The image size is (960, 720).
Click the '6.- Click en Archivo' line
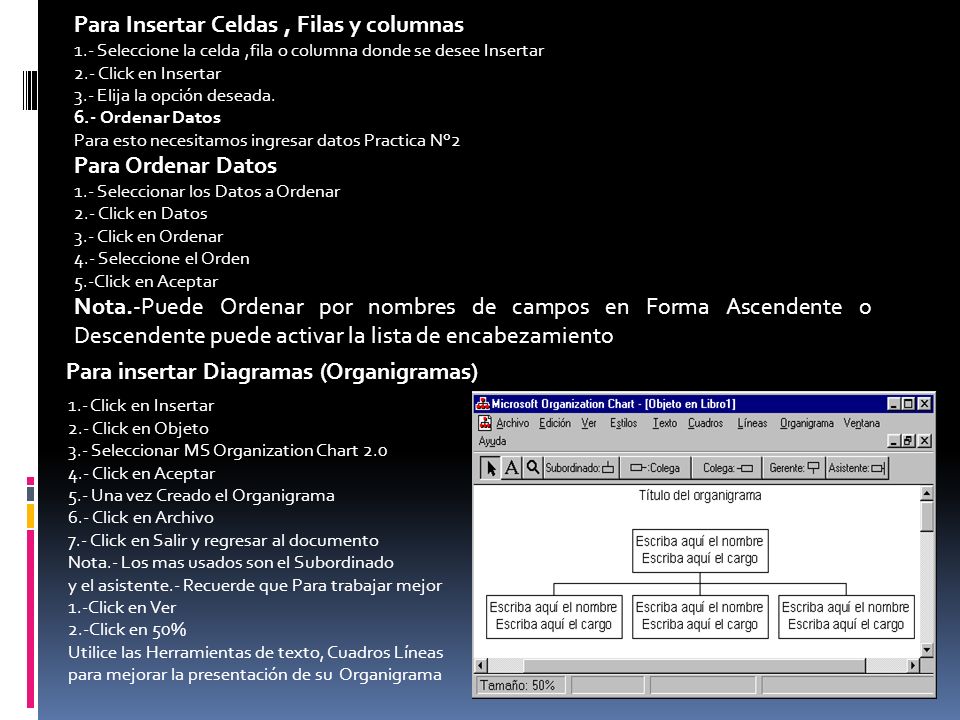click(140, 518)
